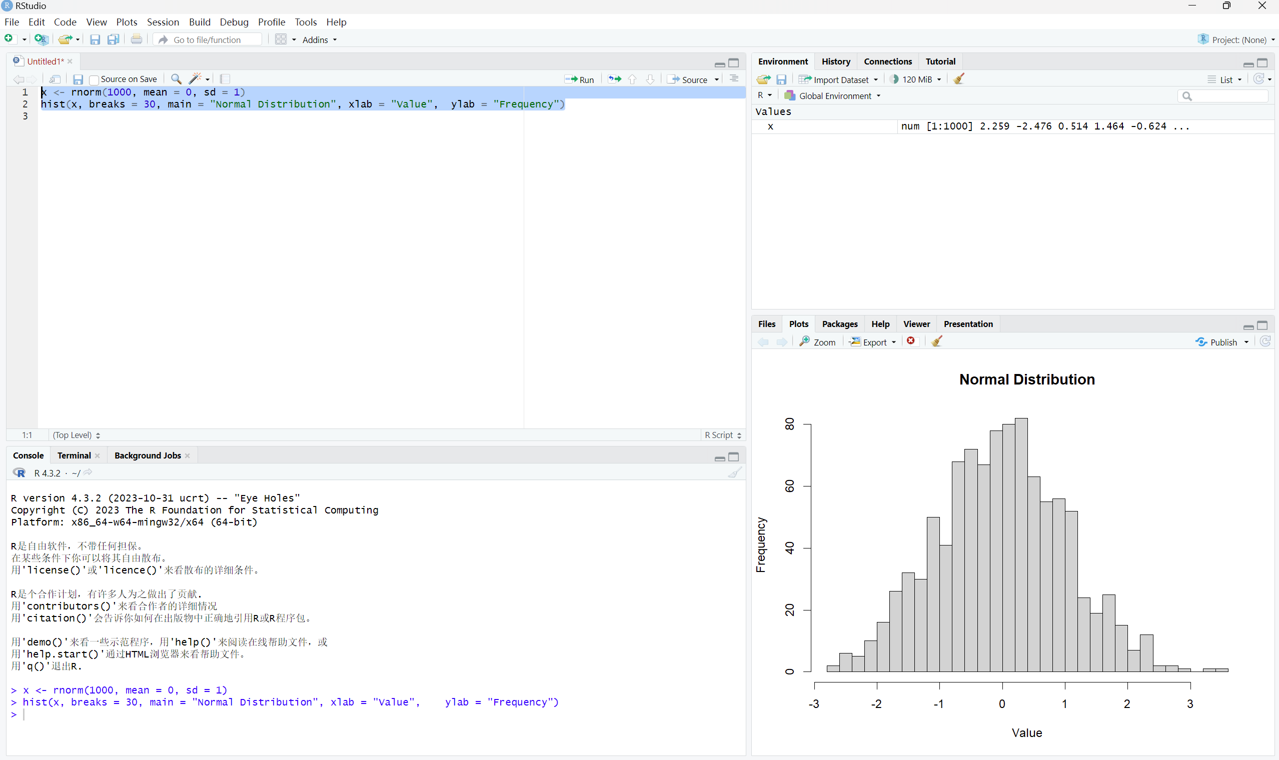Switch to the Packages tab
Screen dimensions: 1279x760
[839, 324]
